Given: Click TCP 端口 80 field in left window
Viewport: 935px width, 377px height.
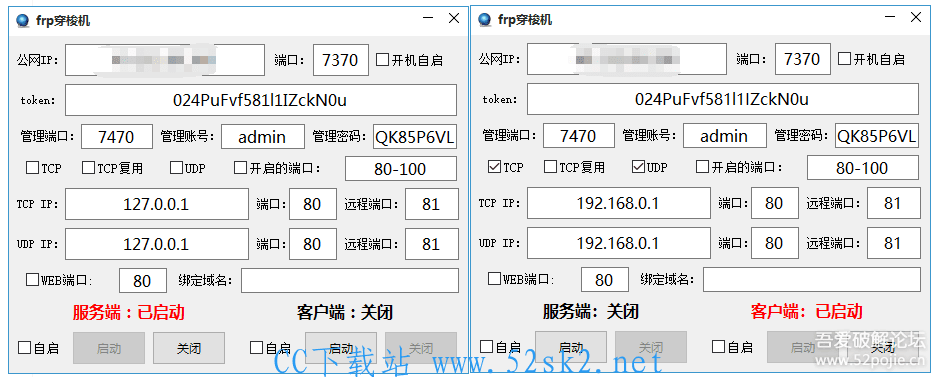Looking at the screenshot, I should [312, 204].
